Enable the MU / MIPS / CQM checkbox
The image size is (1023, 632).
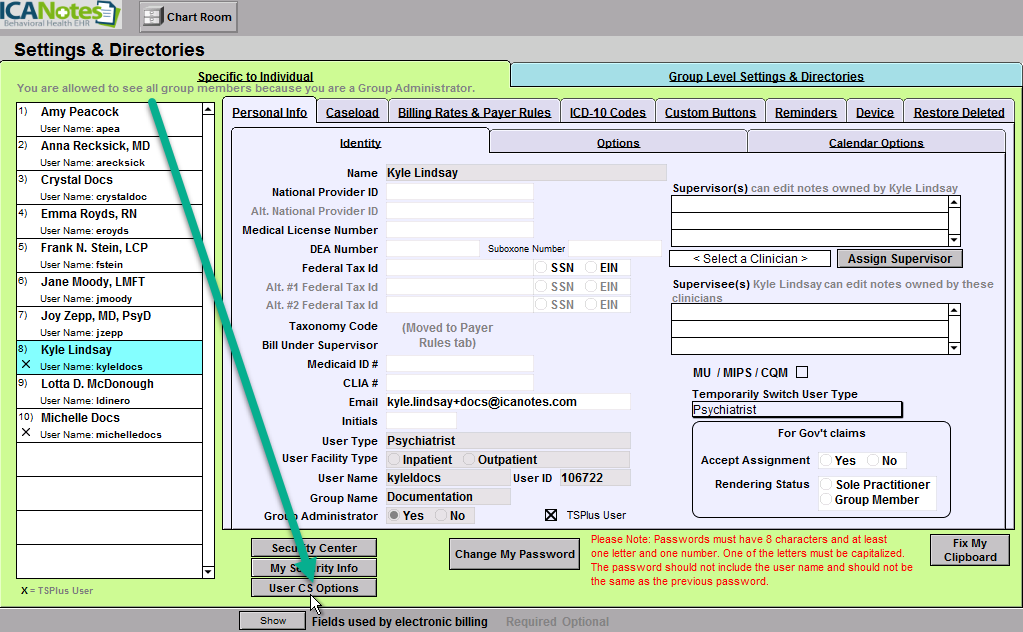point(801,373)
